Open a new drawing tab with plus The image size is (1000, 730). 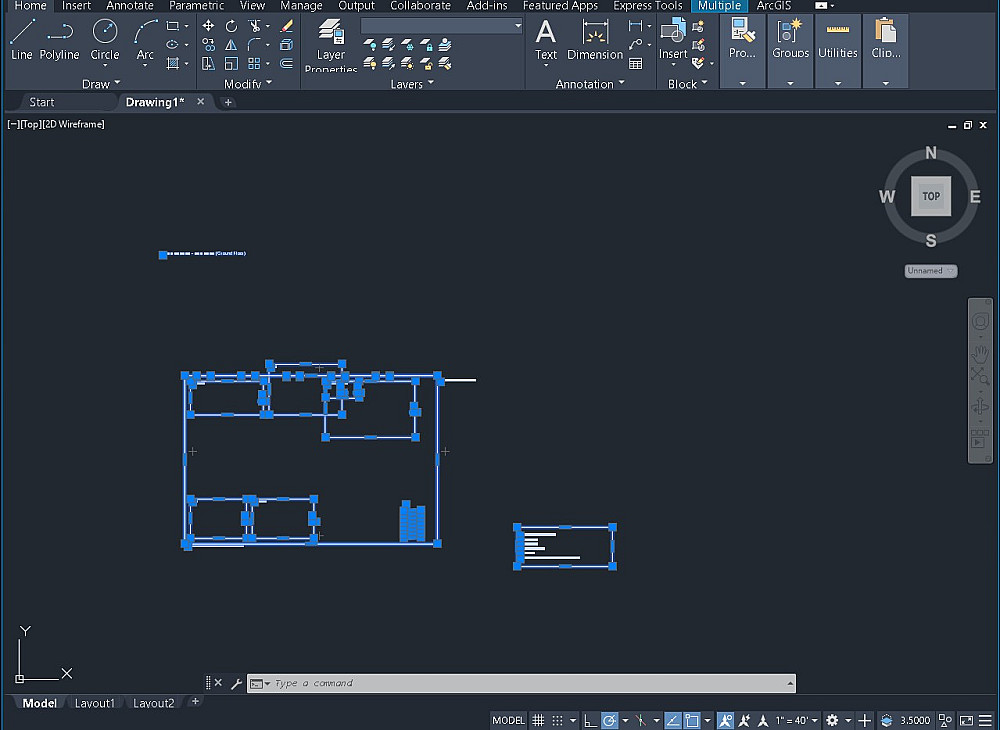coord(228,102)
